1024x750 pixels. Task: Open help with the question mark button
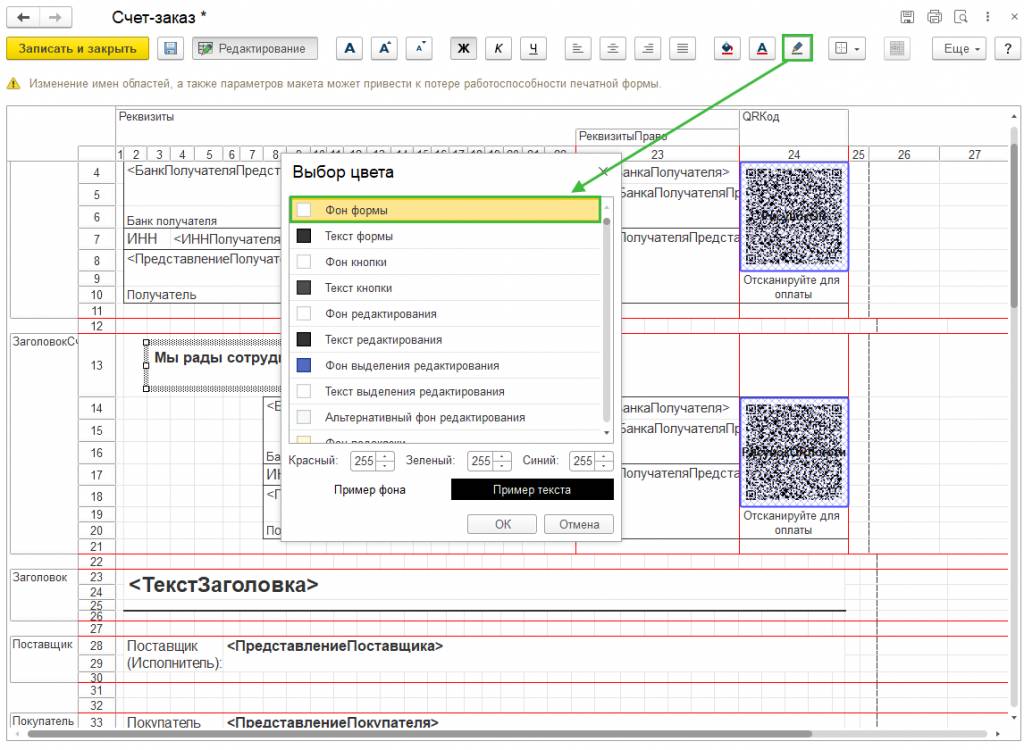(1008, 48)
